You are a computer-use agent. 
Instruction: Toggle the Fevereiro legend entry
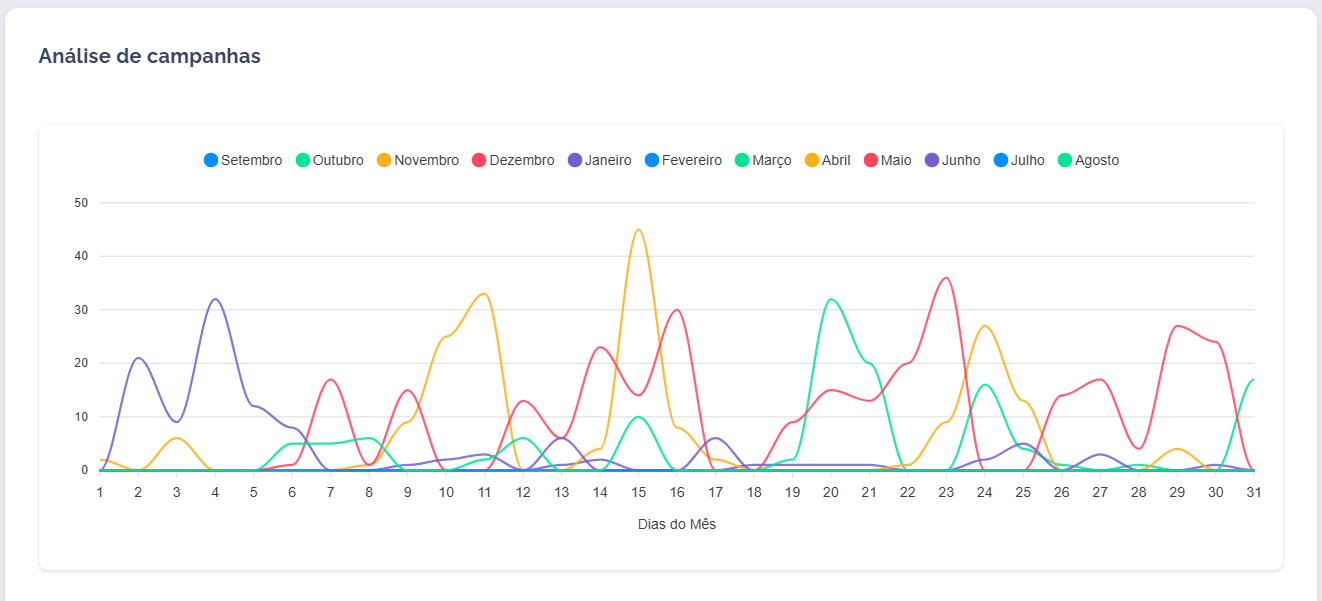coord(684,160)
